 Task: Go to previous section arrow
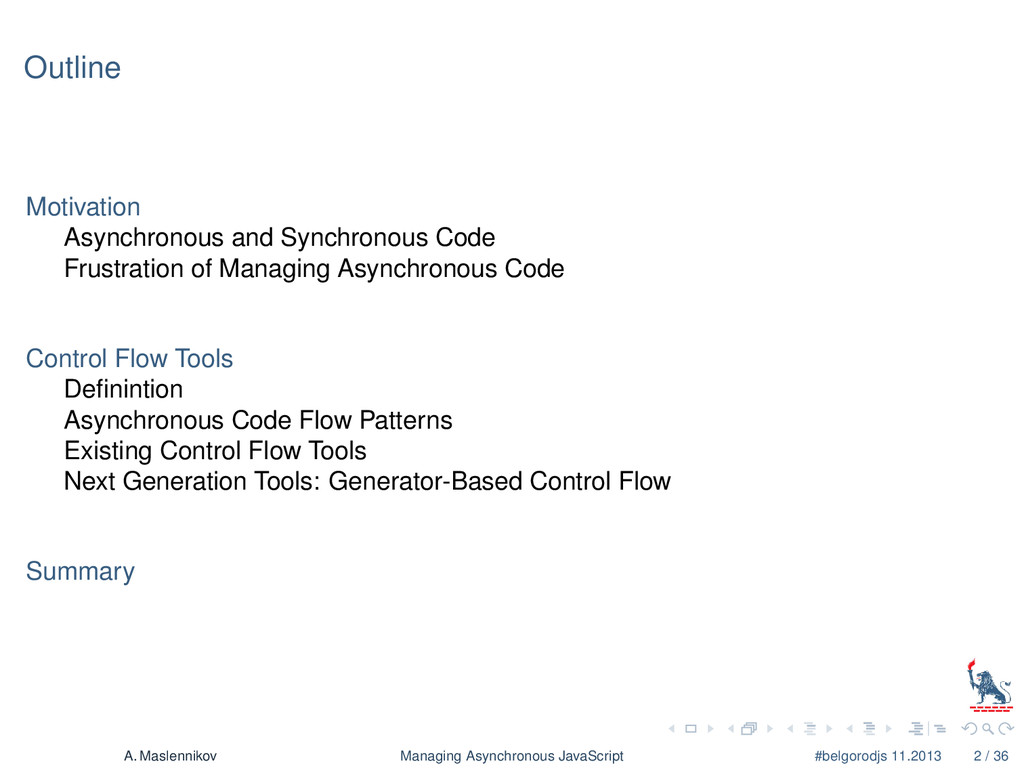pos(850,729)
